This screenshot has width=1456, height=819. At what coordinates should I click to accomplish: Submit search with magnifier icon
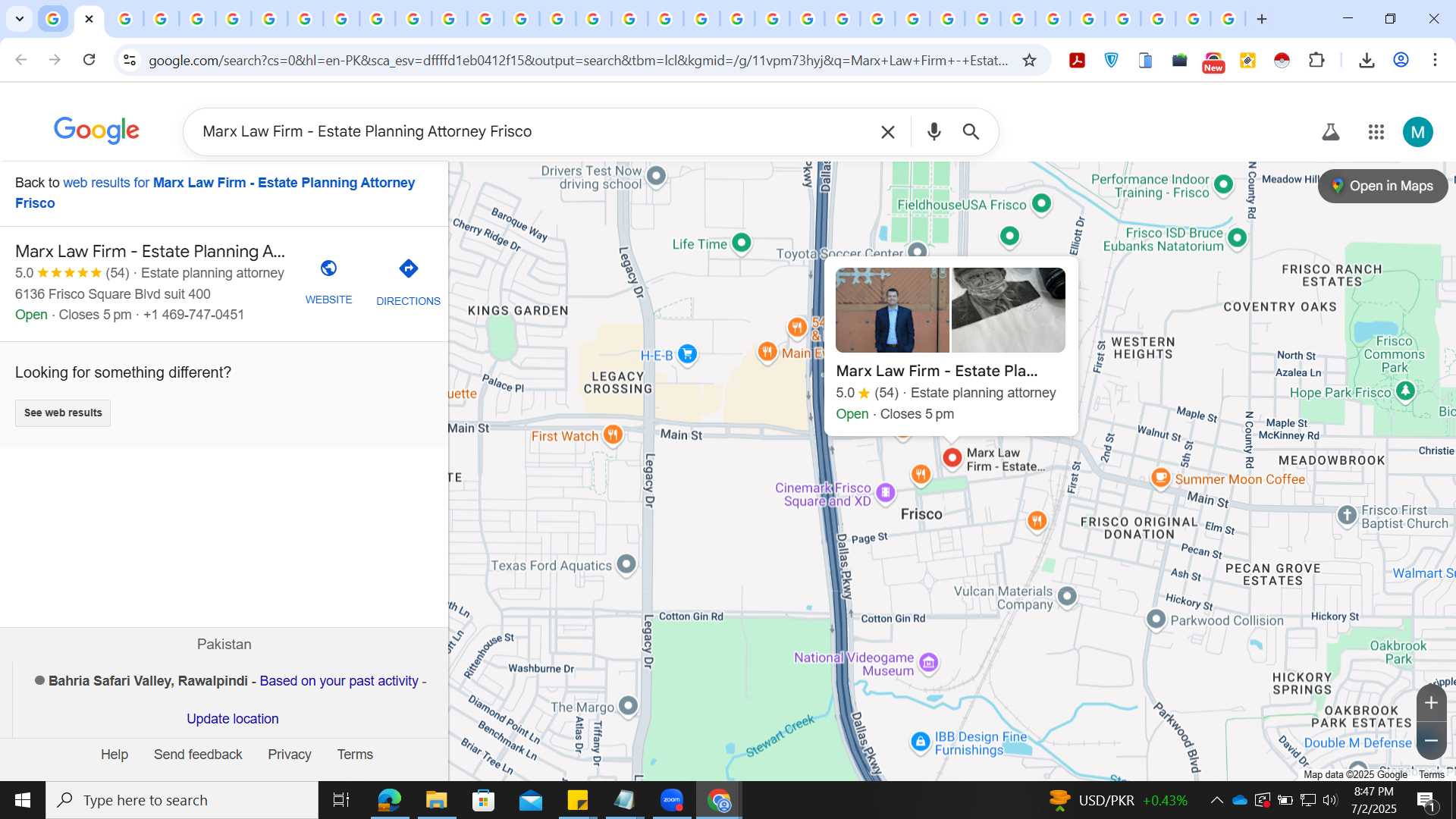pyautogui.click(x=971, y=132)
